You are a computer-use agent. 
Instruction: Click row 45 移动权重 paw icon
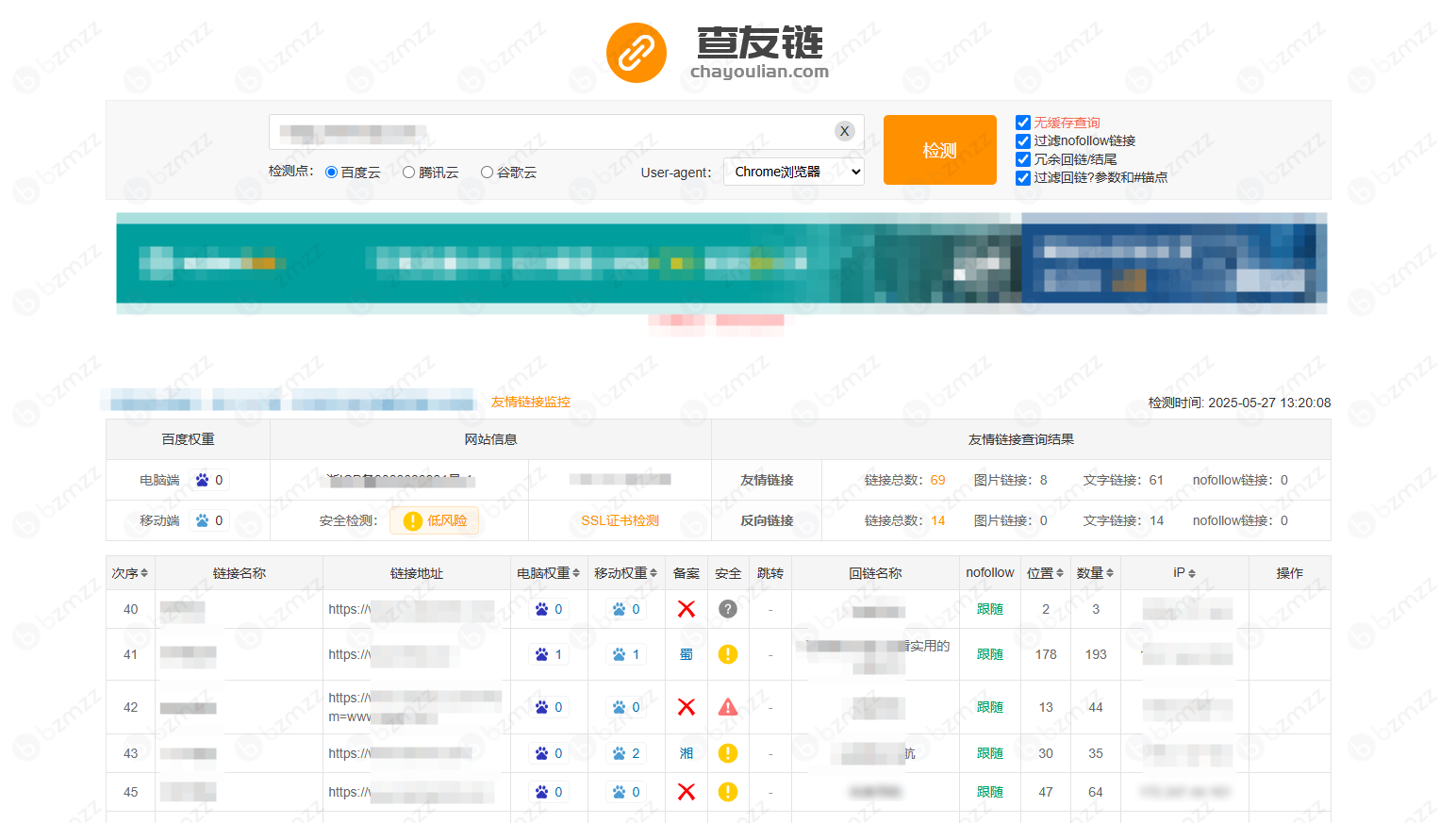tap(619, 792)
